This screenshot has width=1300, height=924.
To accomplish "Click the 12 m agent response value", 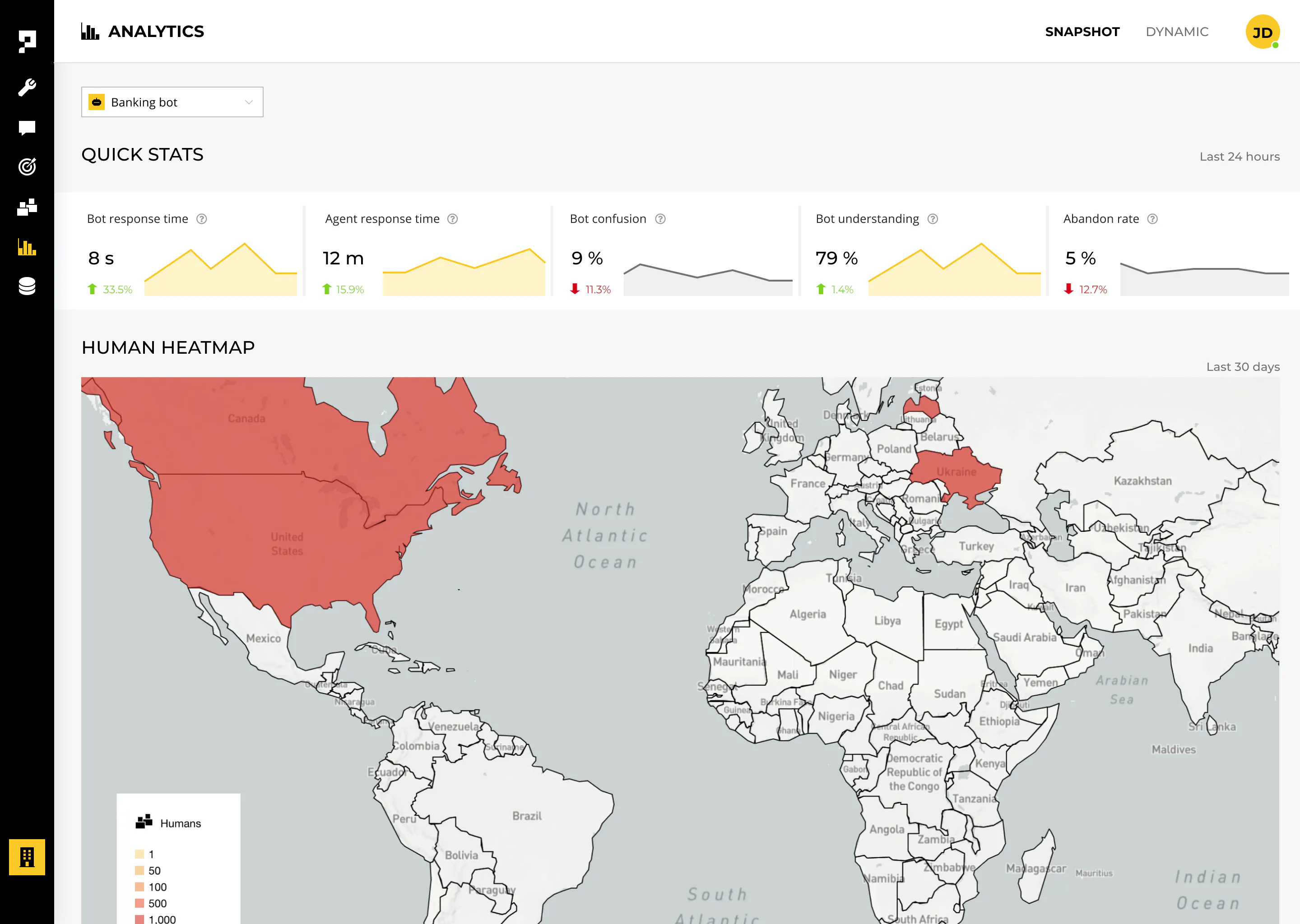I will [343, 259].
